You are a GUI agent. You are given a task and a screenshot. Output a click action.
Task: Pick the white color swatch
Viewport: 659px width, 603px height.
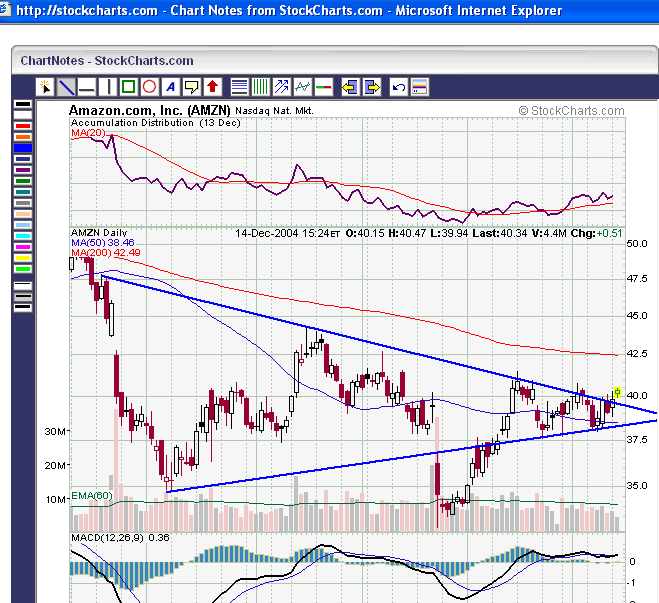pyautogui.click(x=23, y=115)
